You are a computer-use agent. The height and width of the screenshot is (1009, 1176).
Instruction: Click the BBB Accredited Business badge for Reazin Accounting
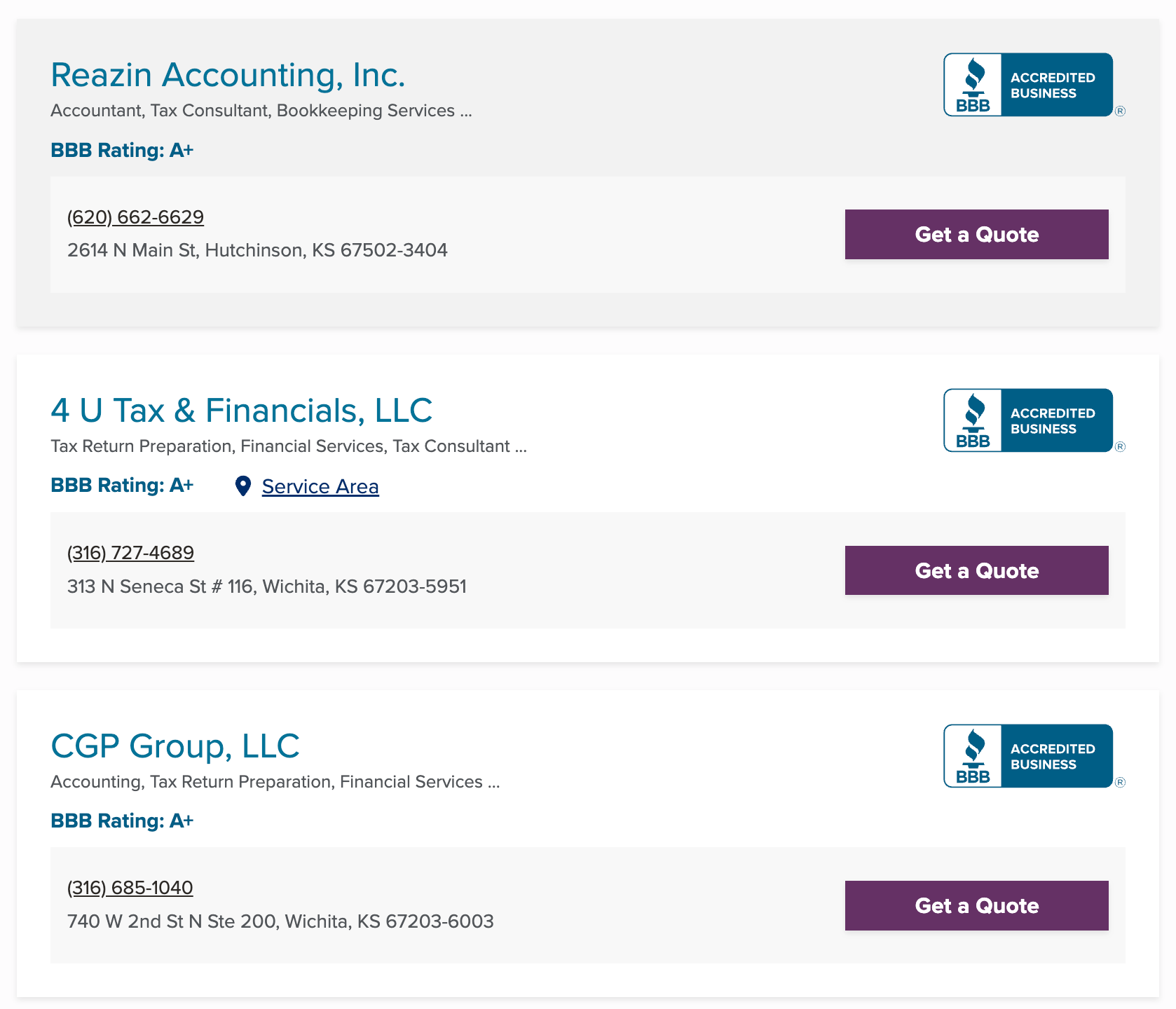pos(1027,84)
